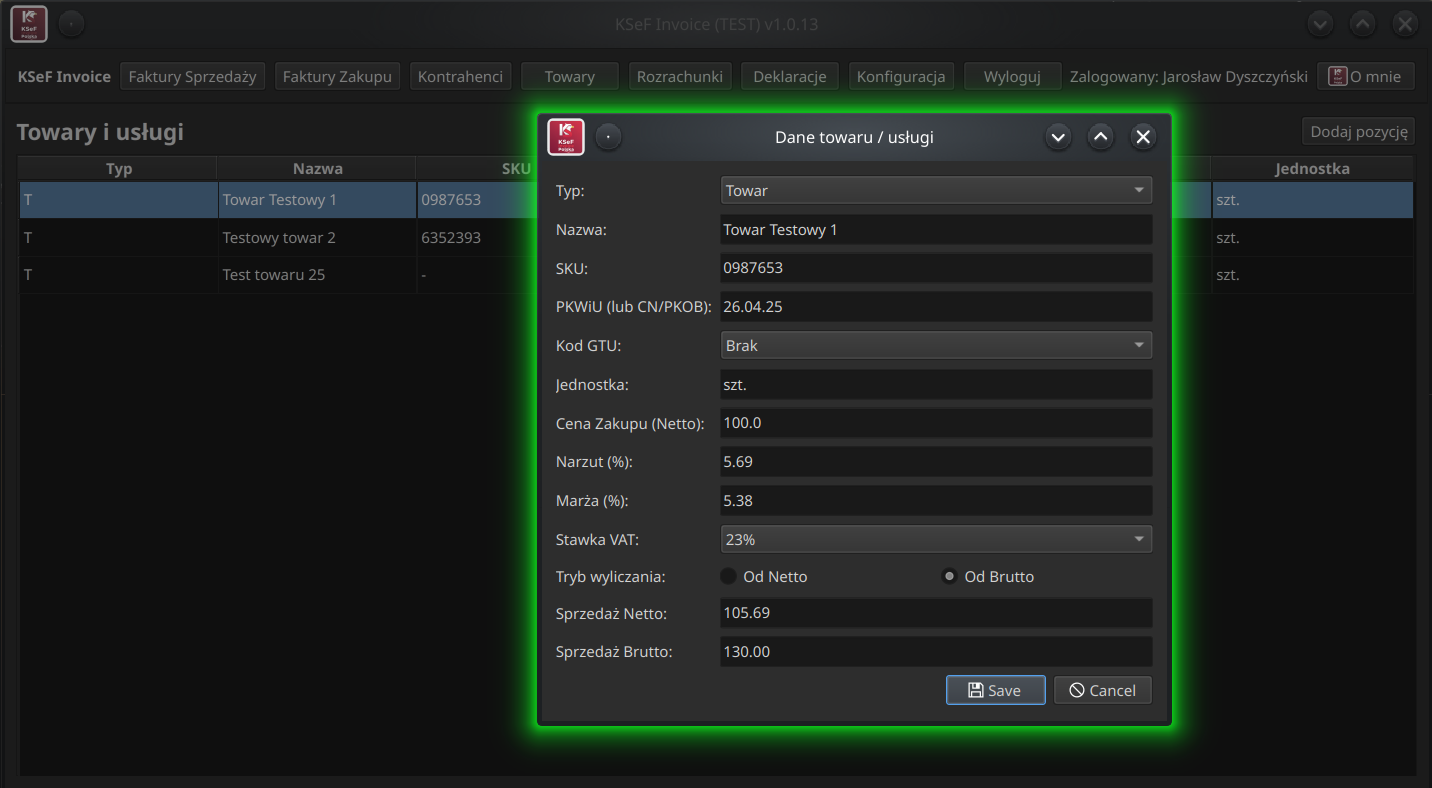Select the Testowy towar 2 row
This screenshot has height=788, width=1432.
[279, 238]
